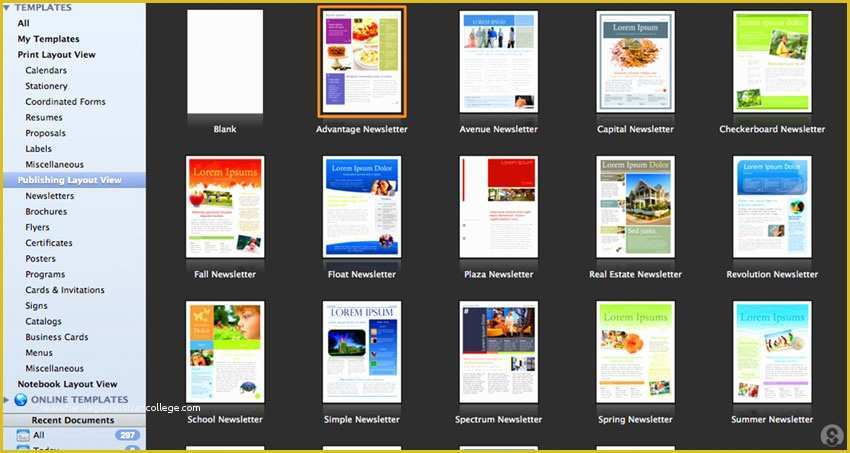Select the Checkerboard Newsletter template thumbnail
Image resolution: width=850 pixels, height=453 pixels.
point(772,62)
